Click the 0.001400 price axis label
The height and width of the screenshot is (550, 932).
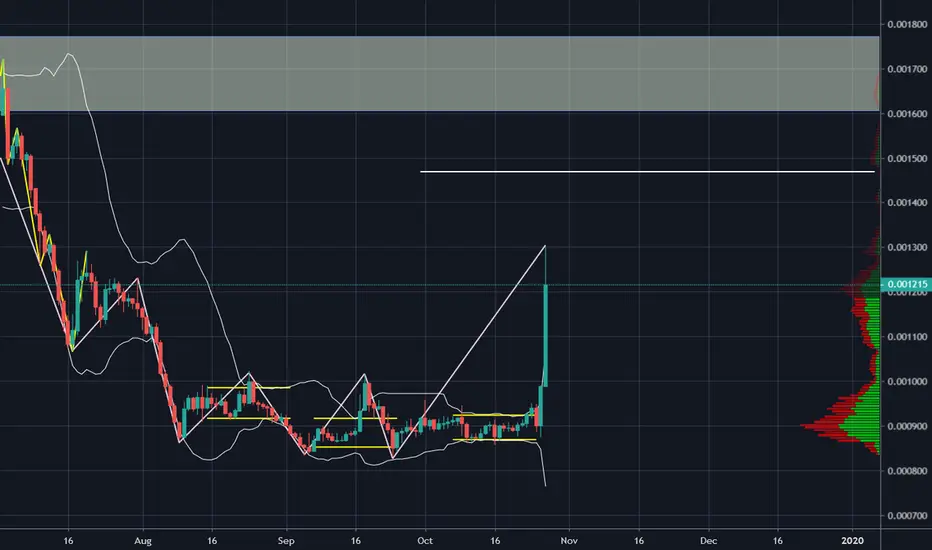(907, 203)
